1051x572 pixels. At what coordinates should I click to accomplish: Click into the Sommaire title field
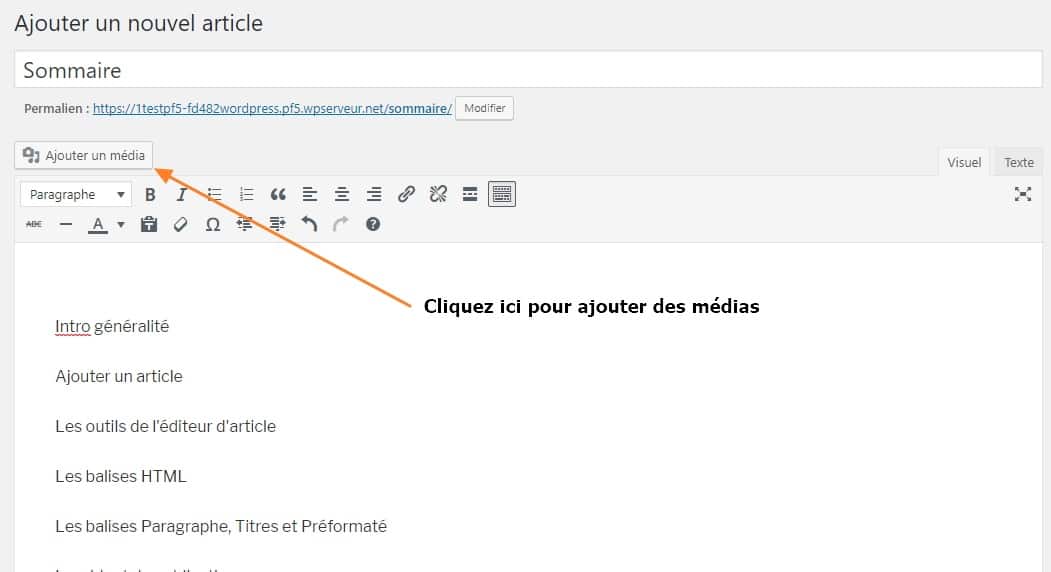pyautogui.click(x=528, y=70)
